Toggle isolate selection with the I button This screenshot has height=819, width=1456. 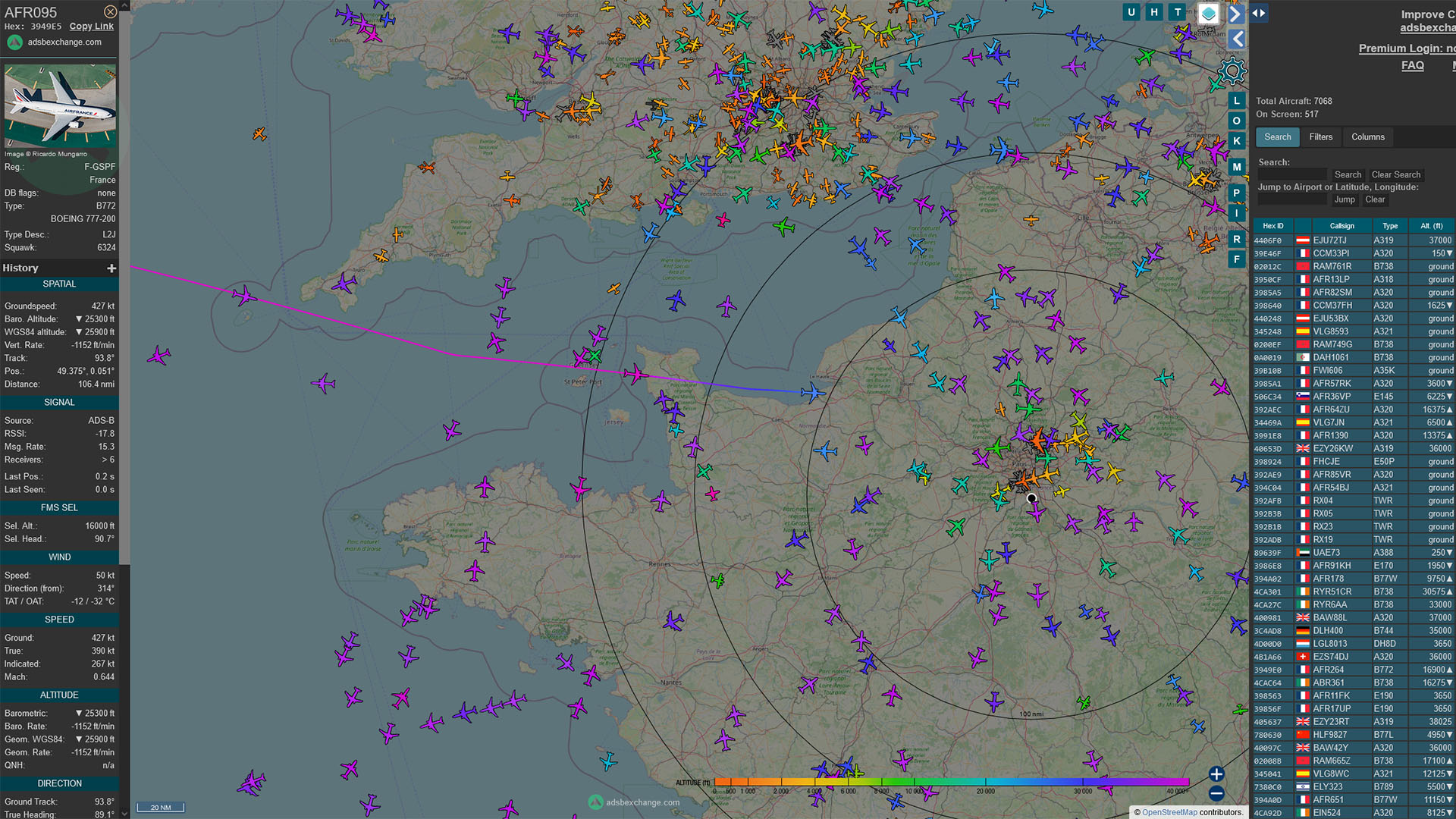[1237, 214]
